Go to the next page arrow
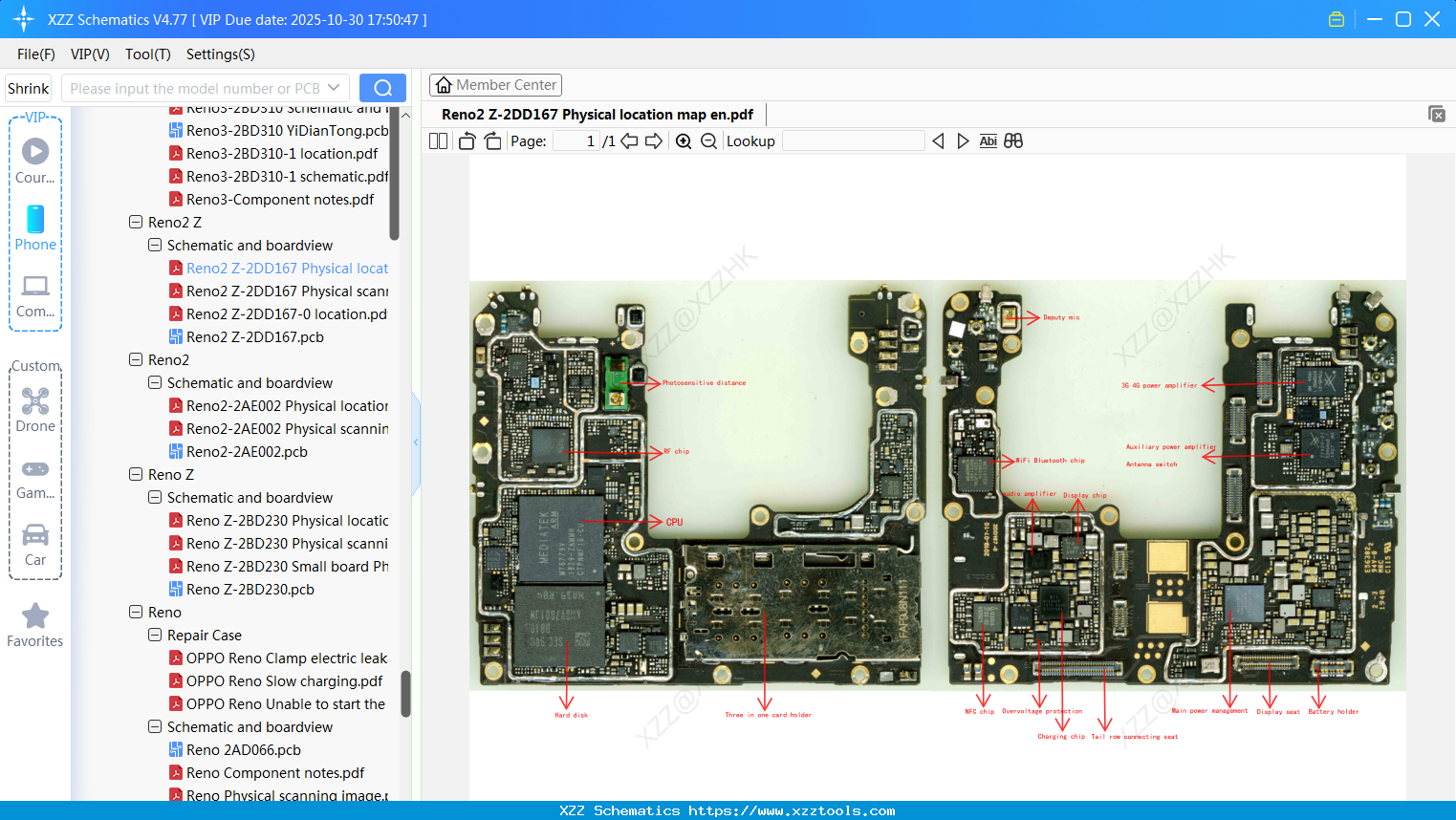This screenshot has height=820, width=1456. pyautogui.click(x=654, y=141)
